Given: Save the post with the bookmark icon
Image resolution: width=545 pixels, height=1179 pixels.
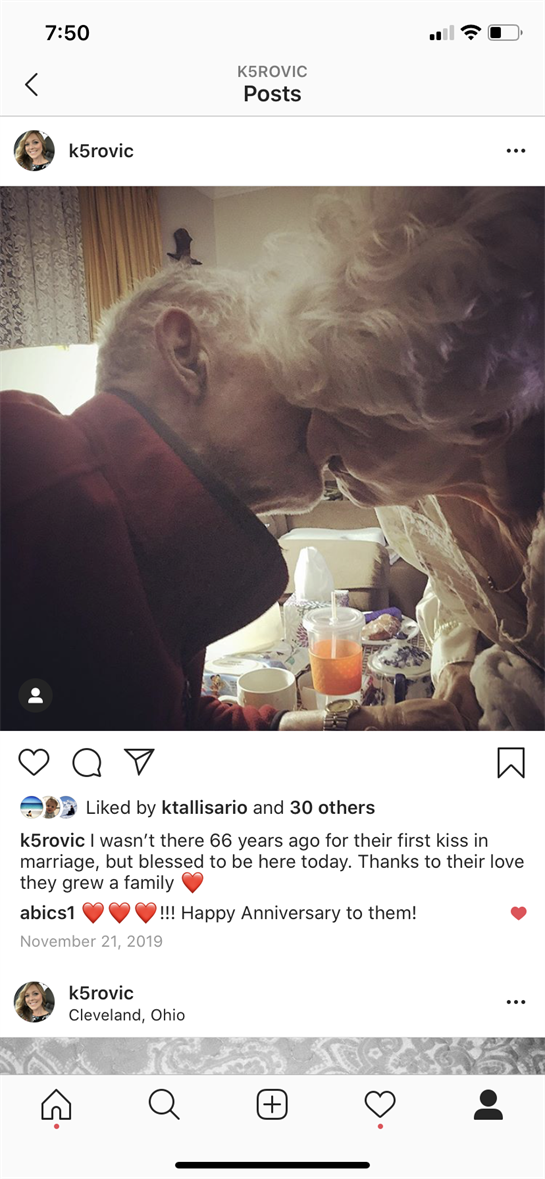Looking at the screenshot, I should 510,762.
